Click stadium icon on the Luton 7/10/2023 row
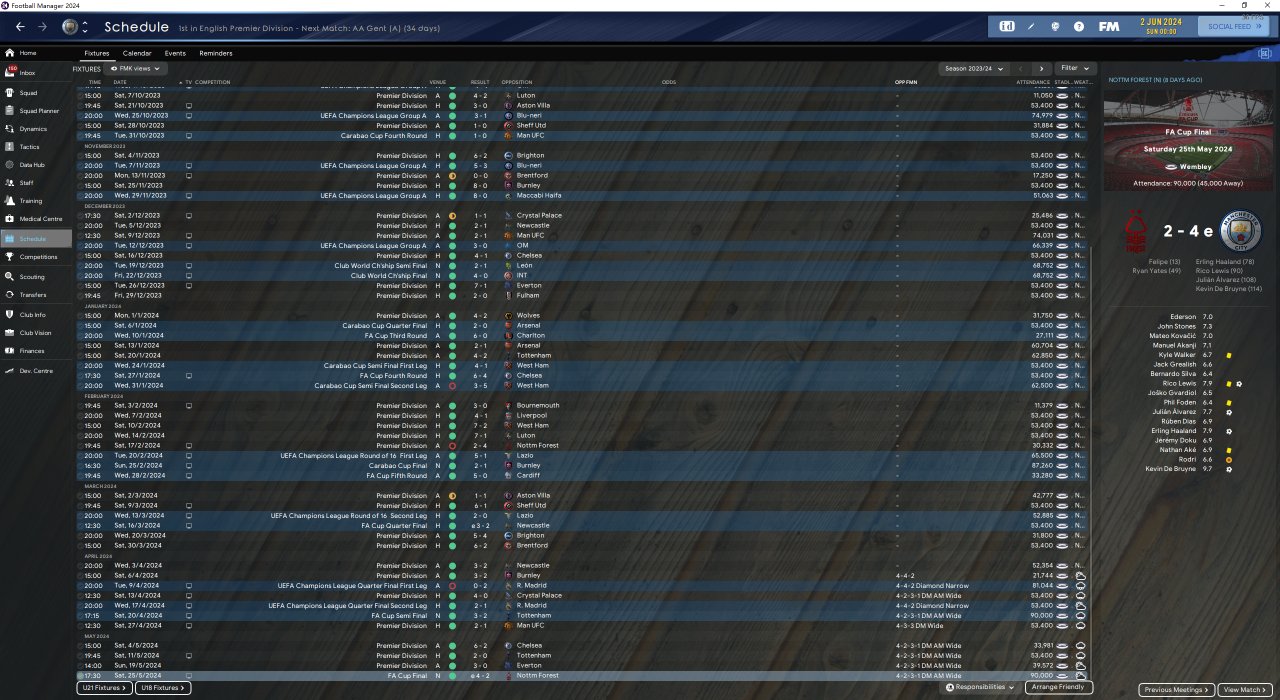The image size is (1280, 700). click(1062, 96)
